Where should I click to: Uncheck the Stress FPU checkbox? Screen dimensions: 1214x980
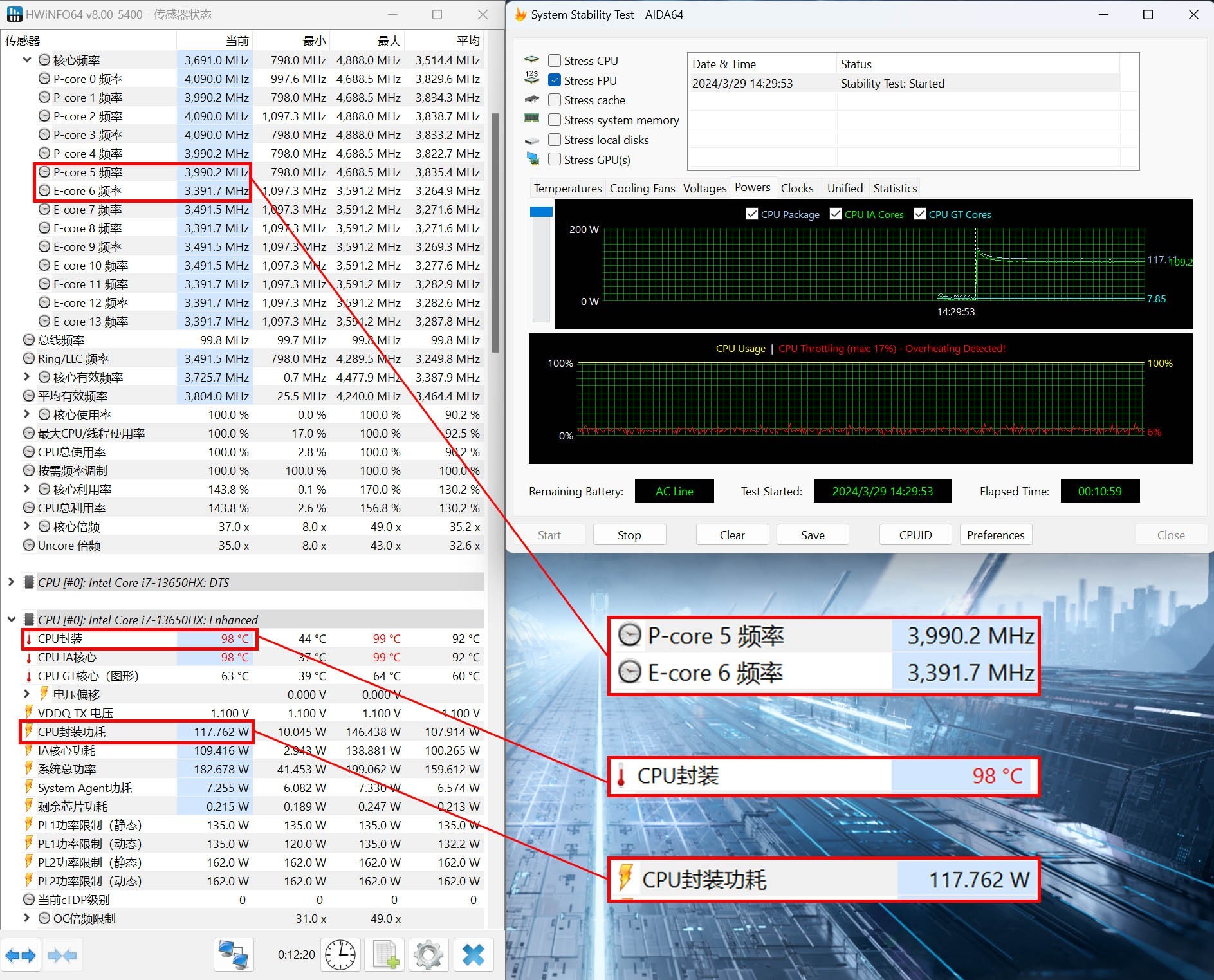555,80
